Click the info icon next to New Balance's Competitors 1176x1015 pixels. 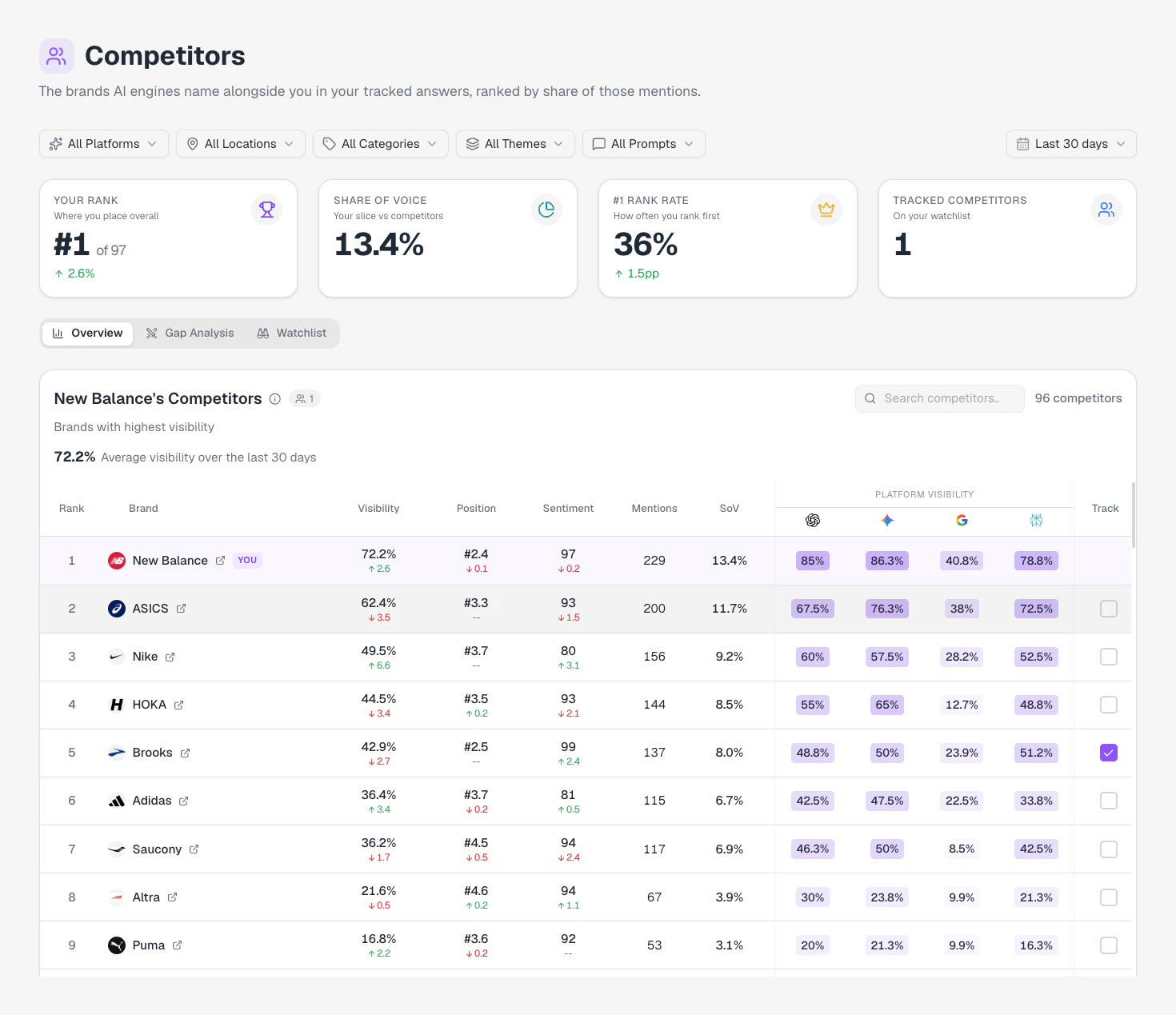(275, 399)
